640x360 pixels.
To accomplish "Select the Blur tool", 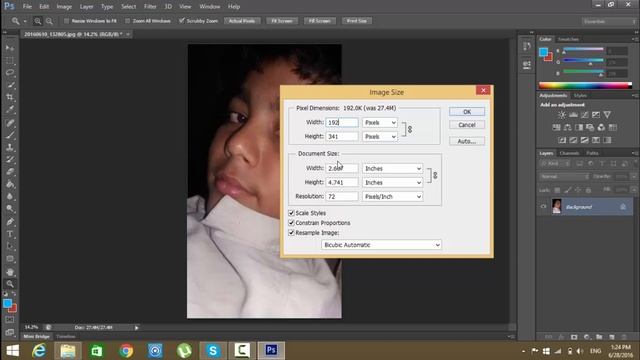I will click(10, 196).
